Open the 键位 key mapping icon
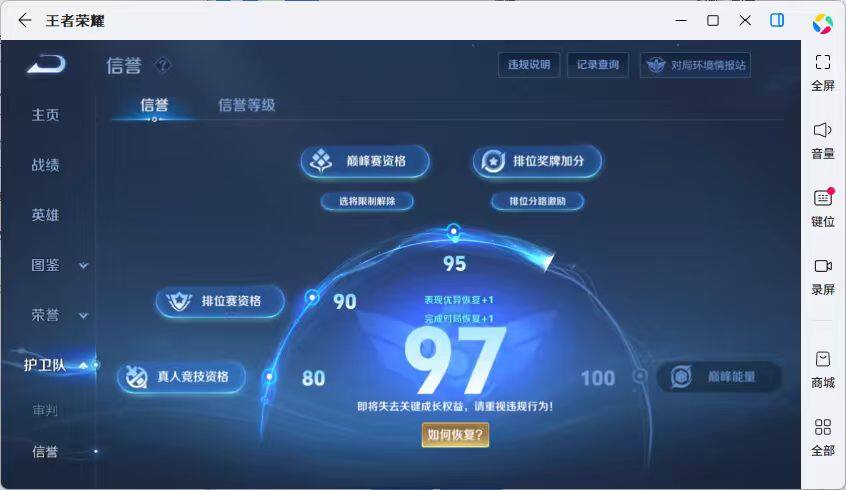The image size is (846, 490). [x=823, y=198]
